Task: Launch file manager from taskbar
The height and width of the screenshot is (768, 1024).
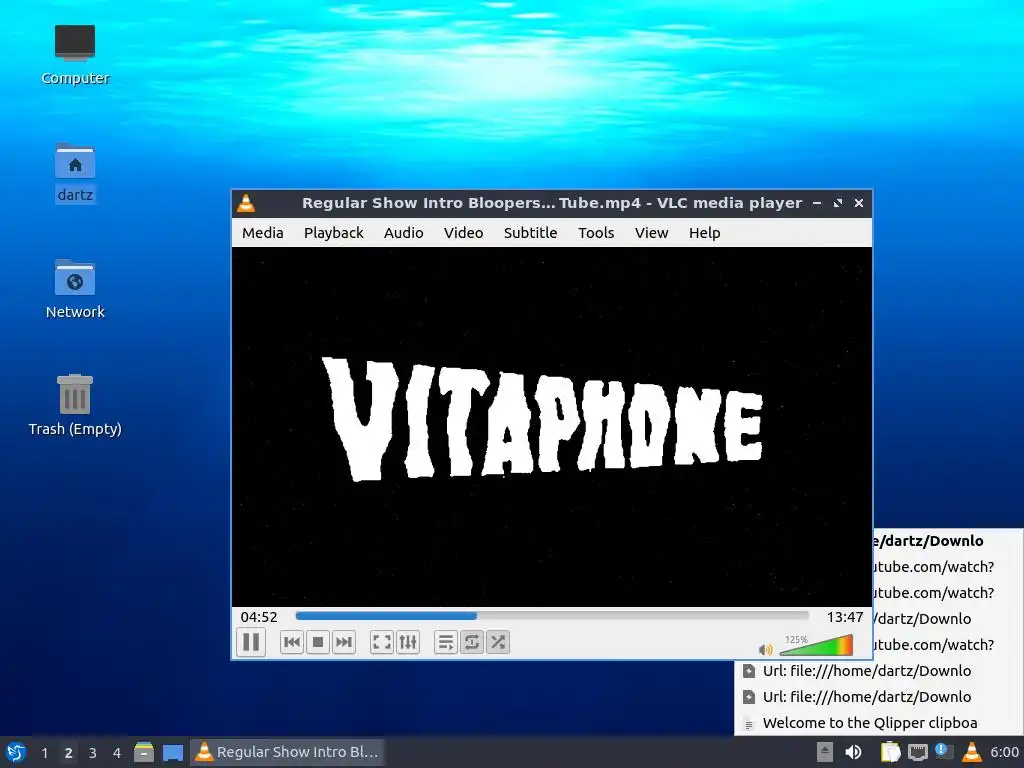Action: 144,752
